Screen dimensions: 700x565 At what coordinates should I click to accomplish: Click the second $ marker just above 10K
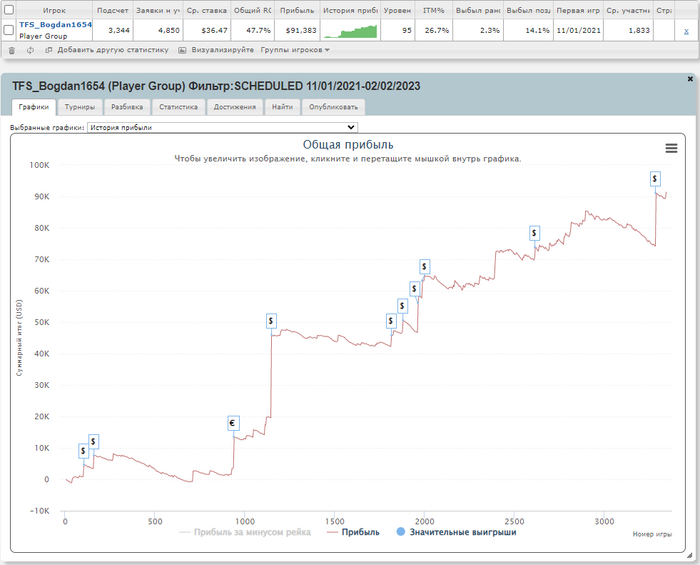click(93, 442)
